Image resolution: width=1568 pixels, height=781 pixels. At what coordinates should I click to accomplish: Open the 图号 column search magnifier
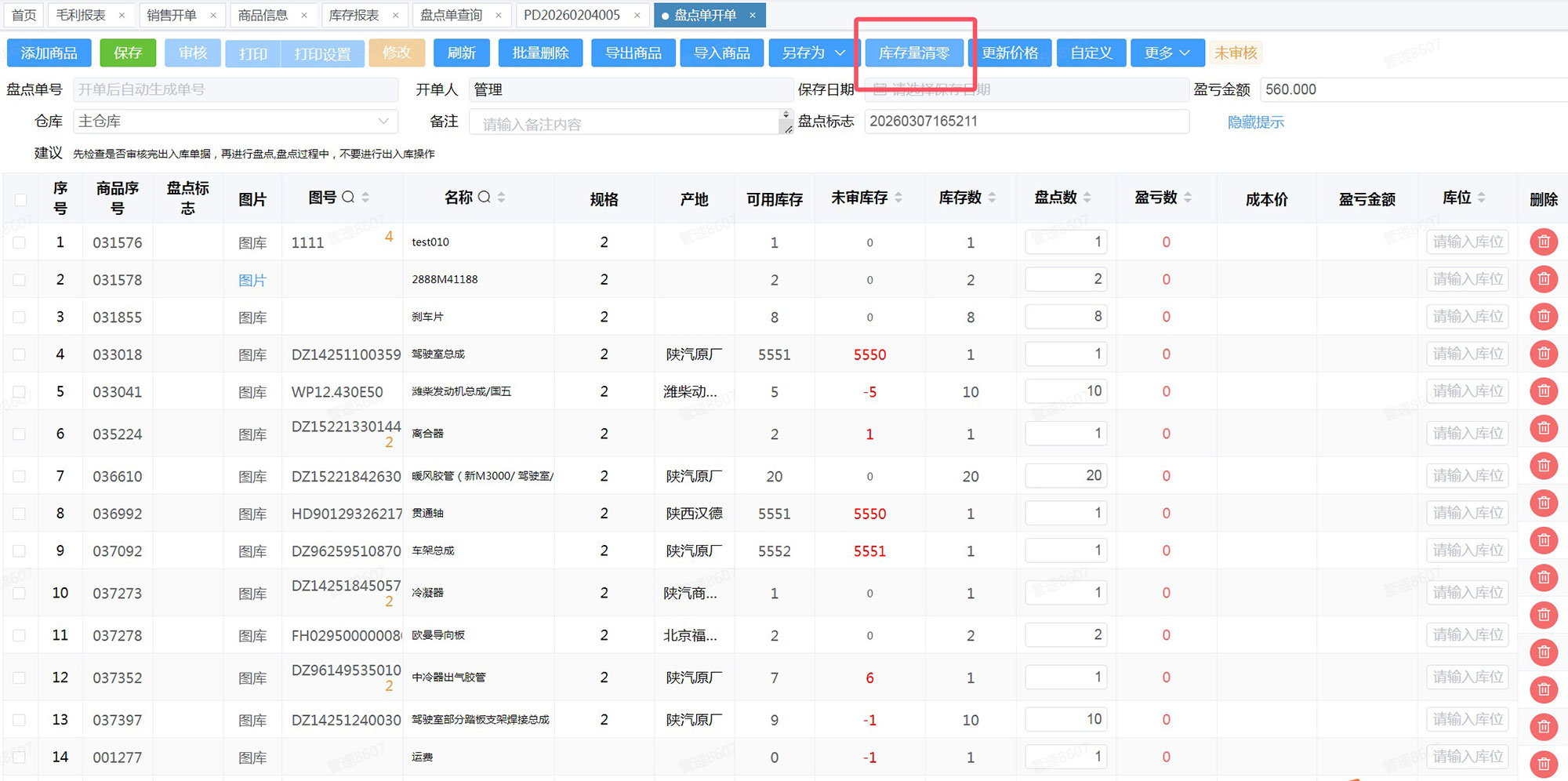(x=347, y=197)
